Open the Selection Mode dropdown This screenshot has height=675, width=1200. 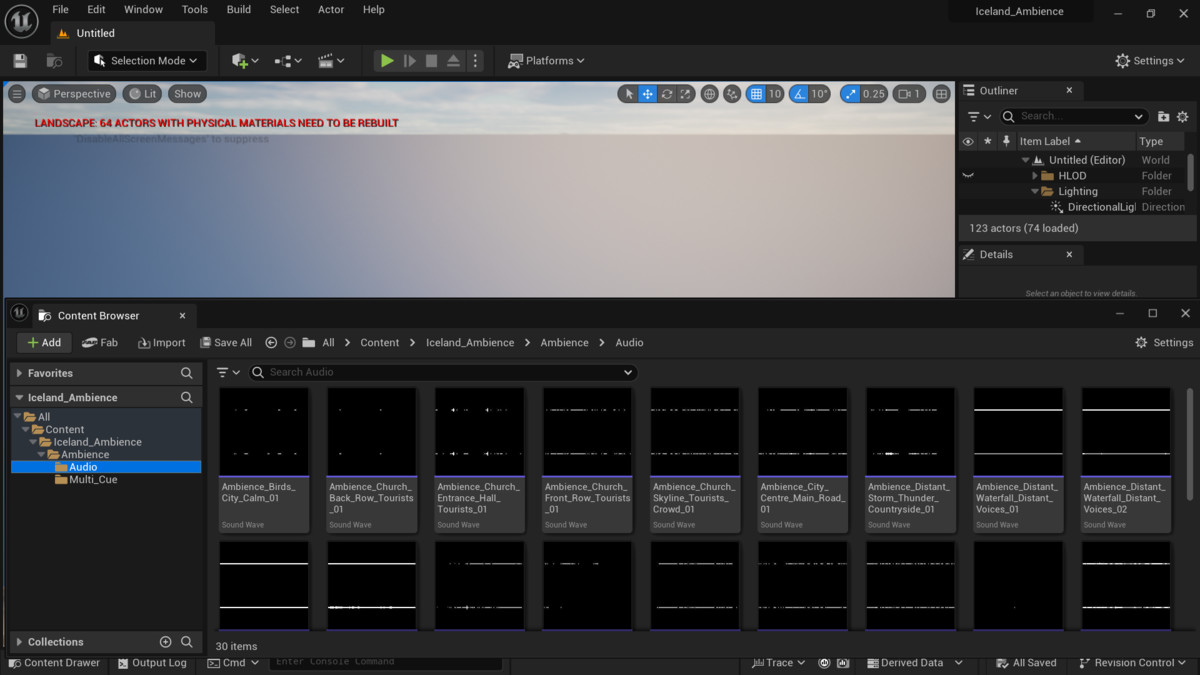[x=148, y=61]
